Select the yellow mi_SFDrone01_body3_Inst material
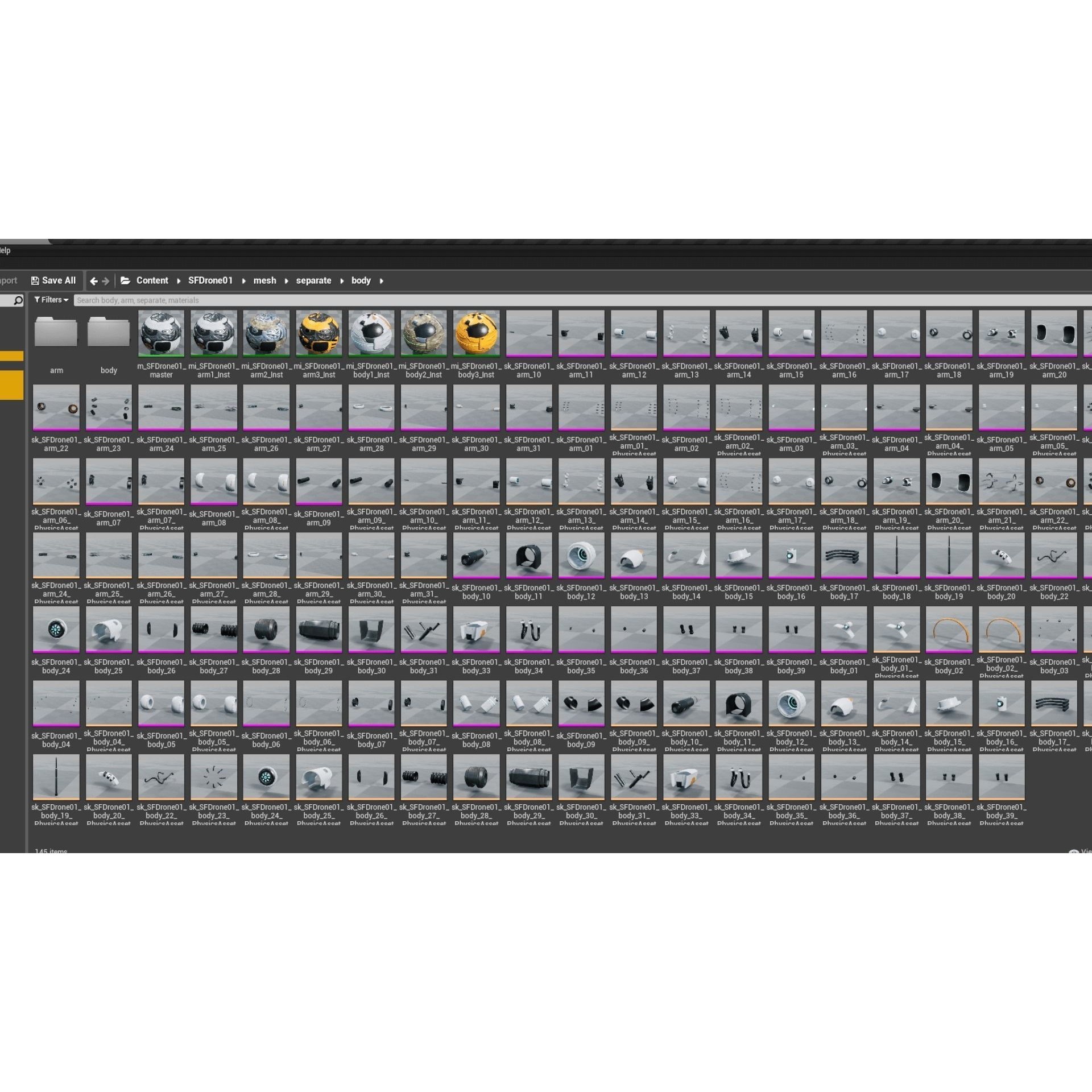 pyautogui.click(x=476, y=333)
